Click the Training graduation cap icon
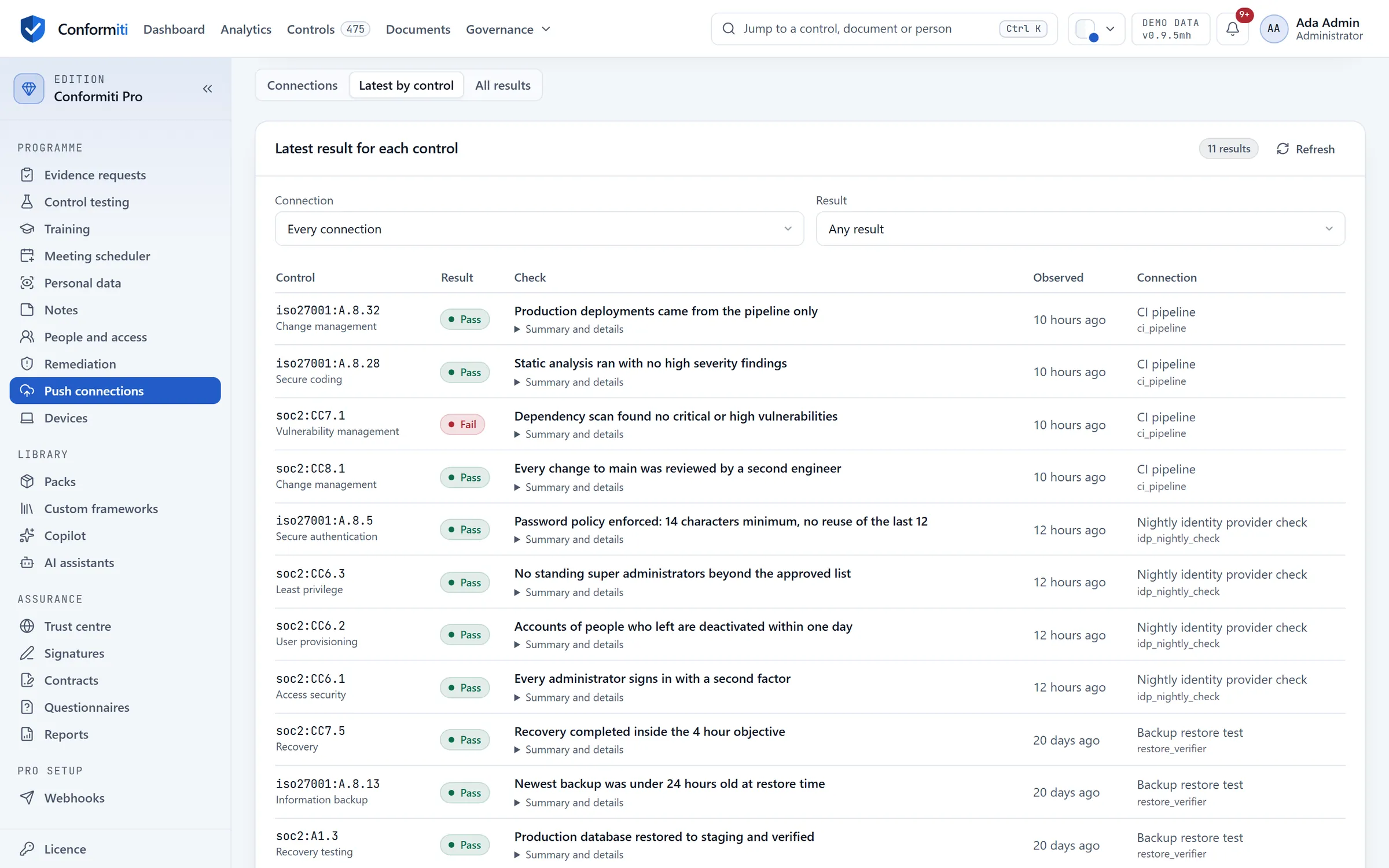 [x=27, y=229]
